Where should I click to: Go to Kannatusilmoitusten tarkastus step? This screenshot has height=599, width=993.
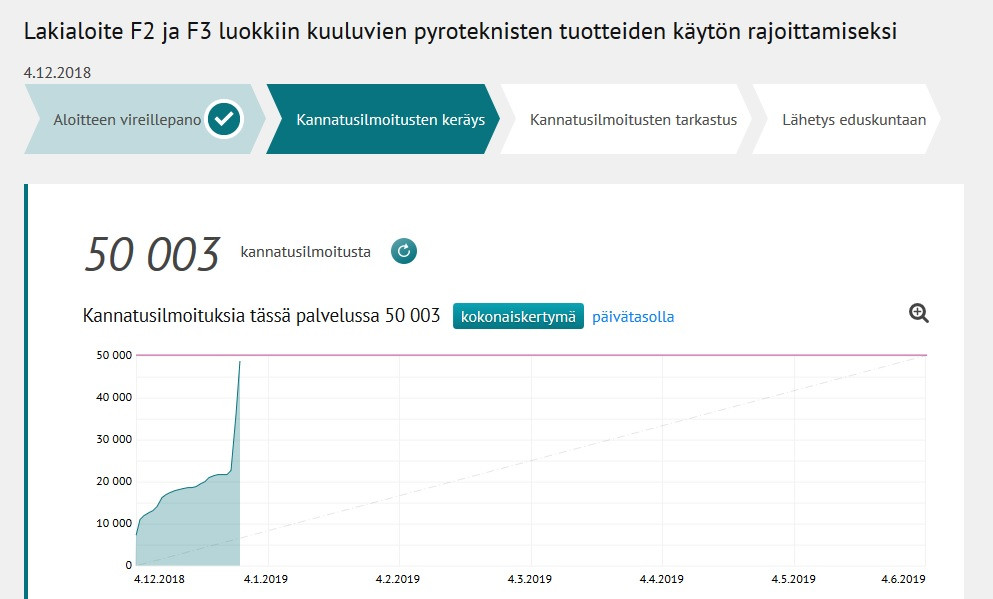633,120
